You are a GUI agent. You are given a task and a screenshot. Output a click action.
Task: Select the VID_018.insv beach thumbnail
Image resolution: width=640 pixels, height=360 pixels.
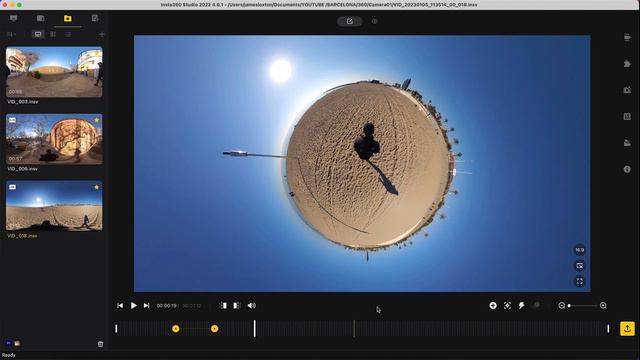54,206
